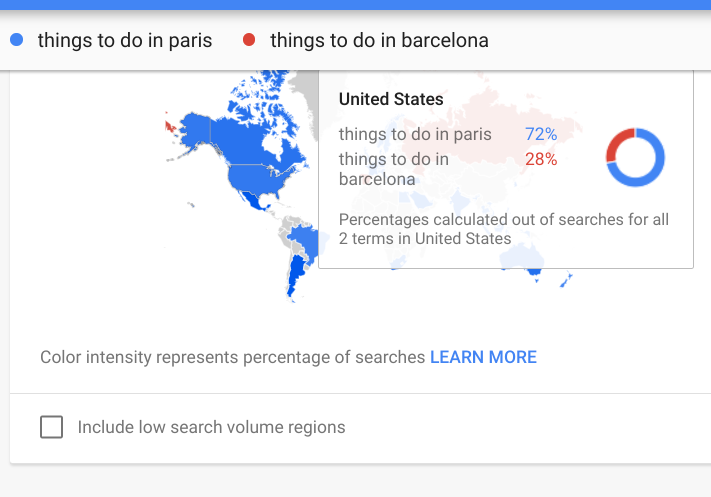711x497 pixels.
Task: Click the 28% barcelona value in tooltip
Action: coord(541,159)
